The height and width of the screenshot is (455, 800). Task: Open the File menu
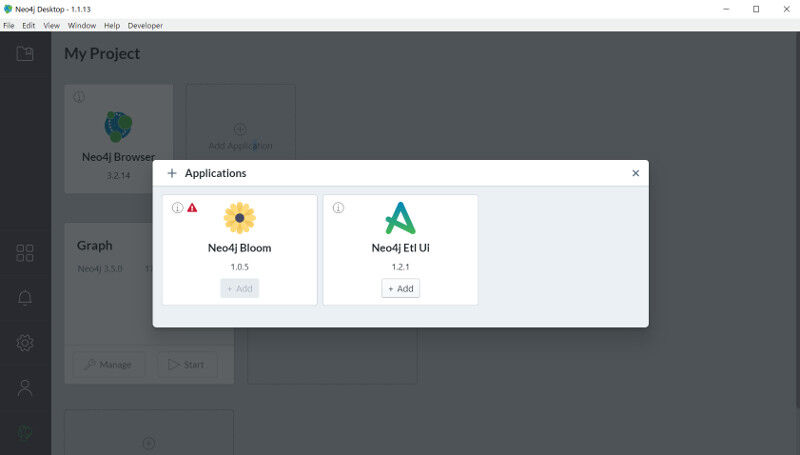(x=9, y=26)
